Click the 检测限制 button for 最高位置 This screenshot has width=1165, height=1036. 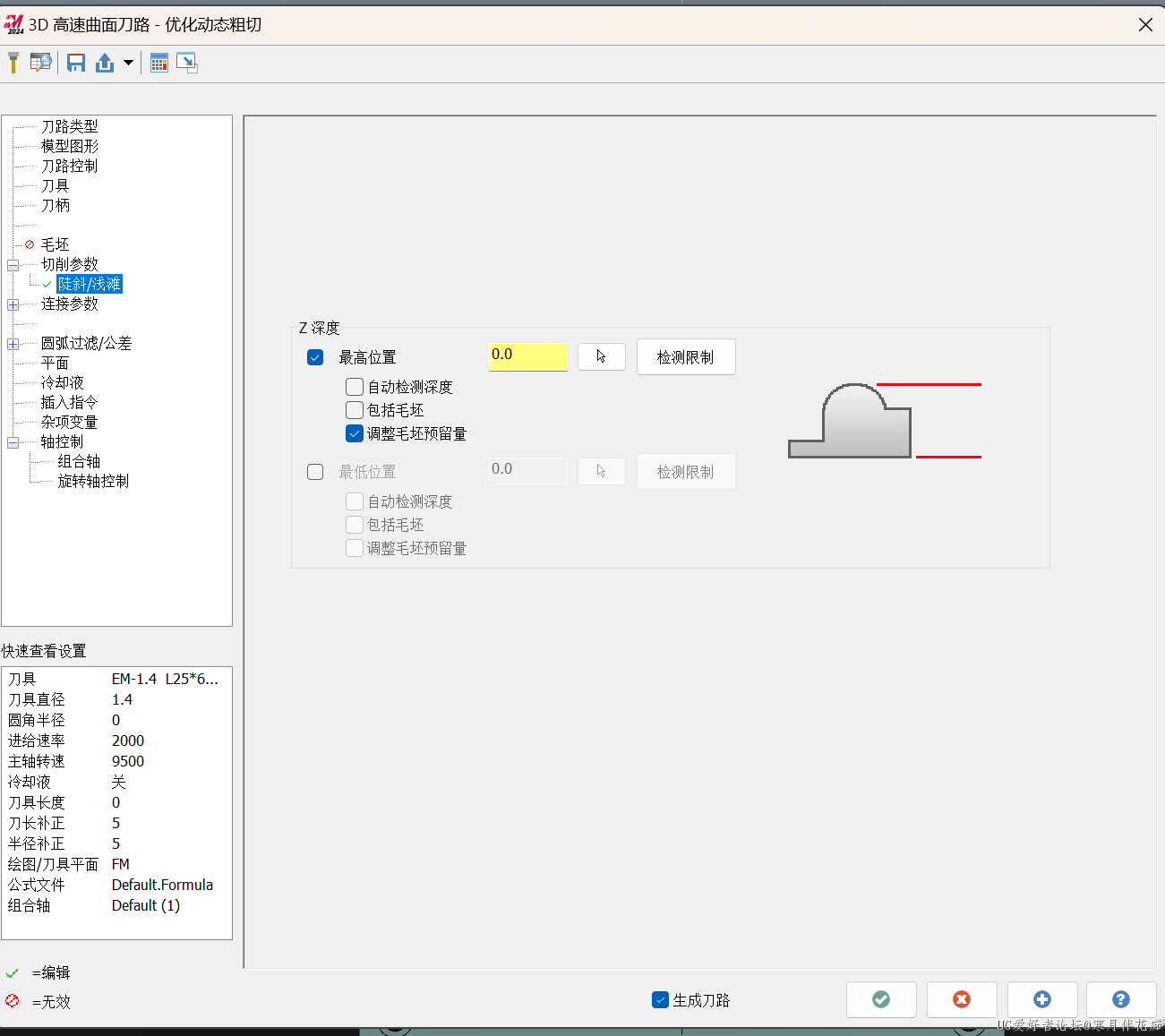pyautogui.click(x=686, y=356)
